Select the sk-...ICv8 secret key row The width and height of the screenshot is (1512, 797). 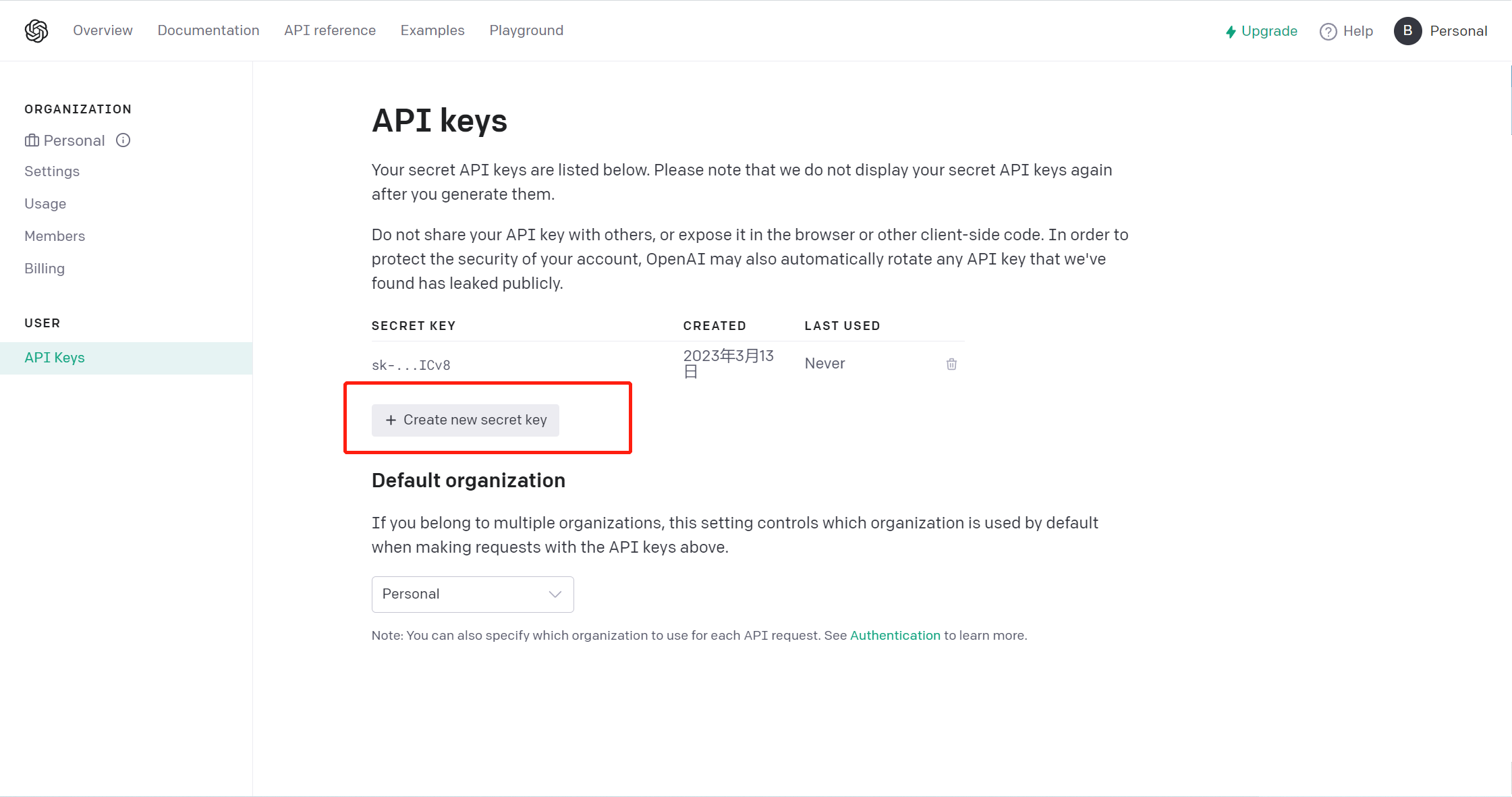click(x=668, y=364)
